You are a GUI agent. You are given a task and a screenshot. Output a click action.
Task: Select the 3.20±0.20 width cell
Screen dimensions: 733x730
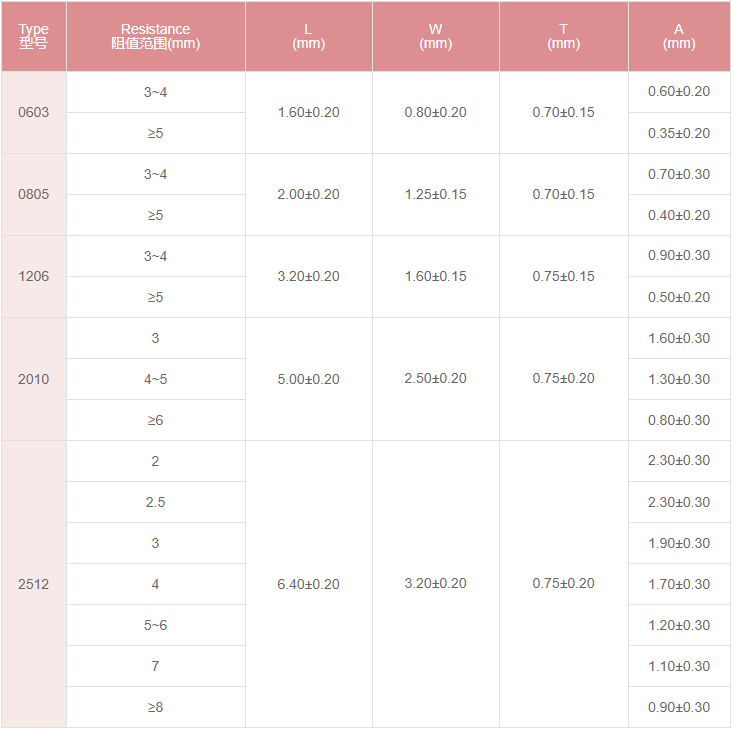tap(435, 584)
